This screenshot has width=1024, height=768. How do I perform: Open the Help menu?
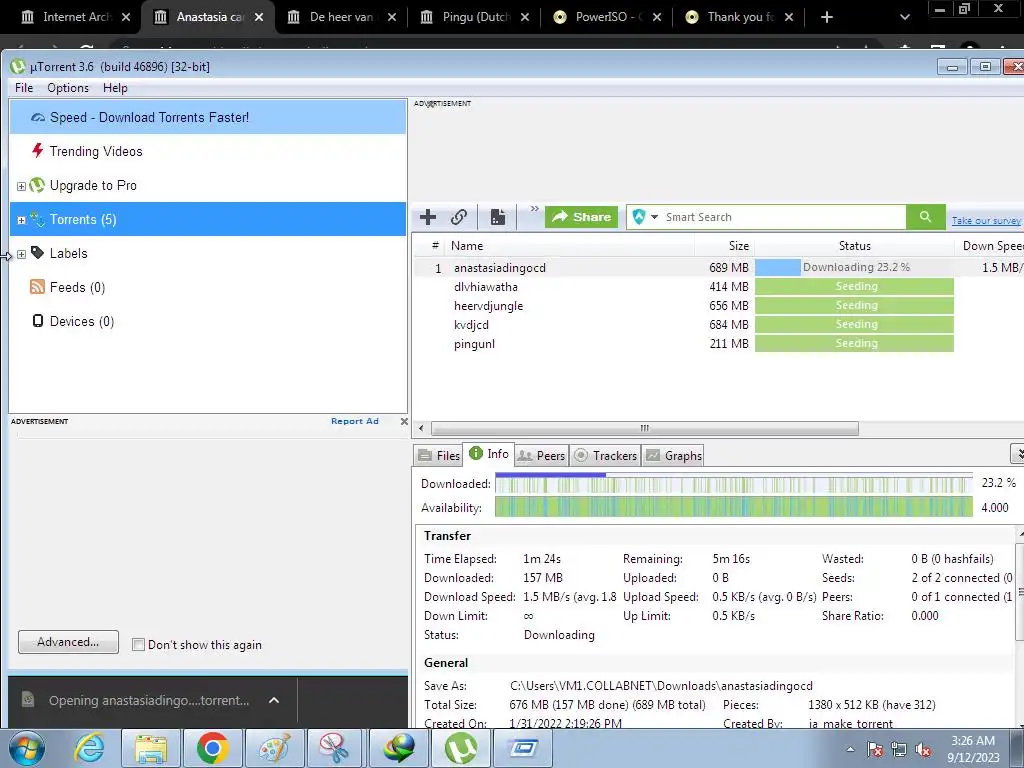pyautogui.click(x=115, y=88)
